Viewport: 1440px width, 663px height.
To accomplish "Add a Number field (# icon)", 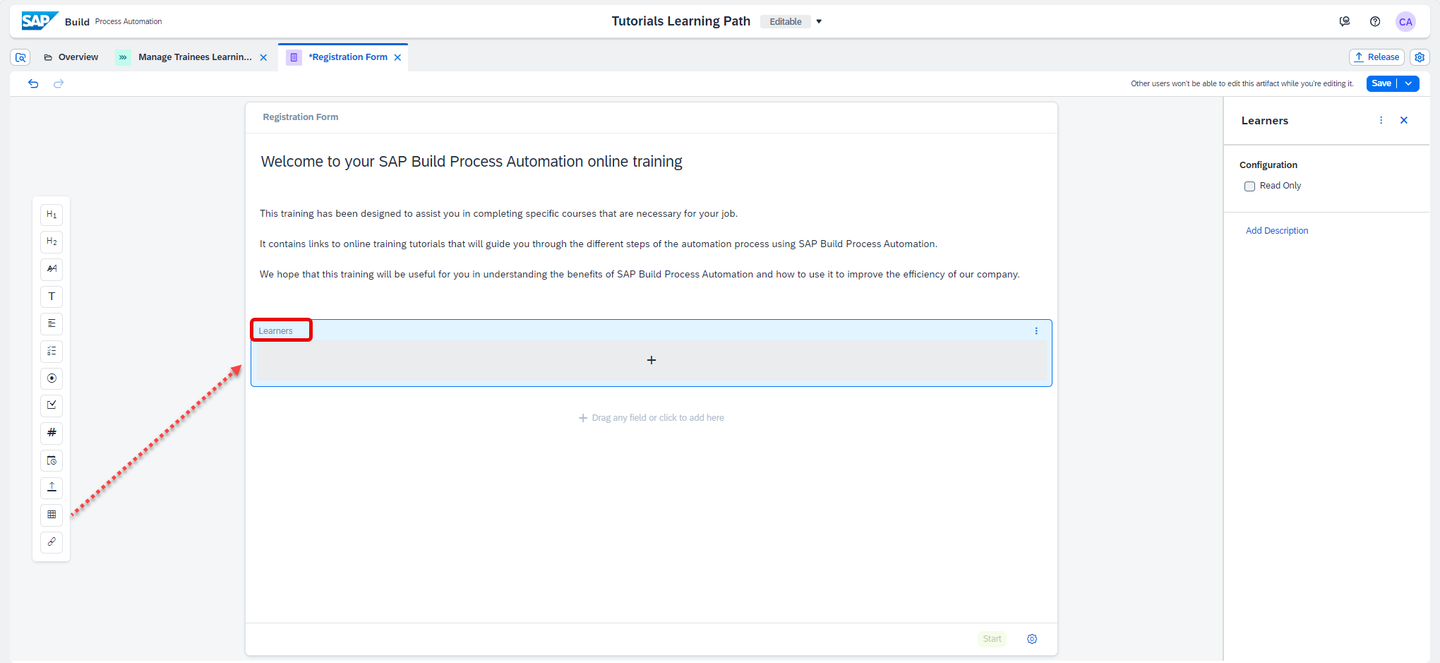I will [51, 433].
